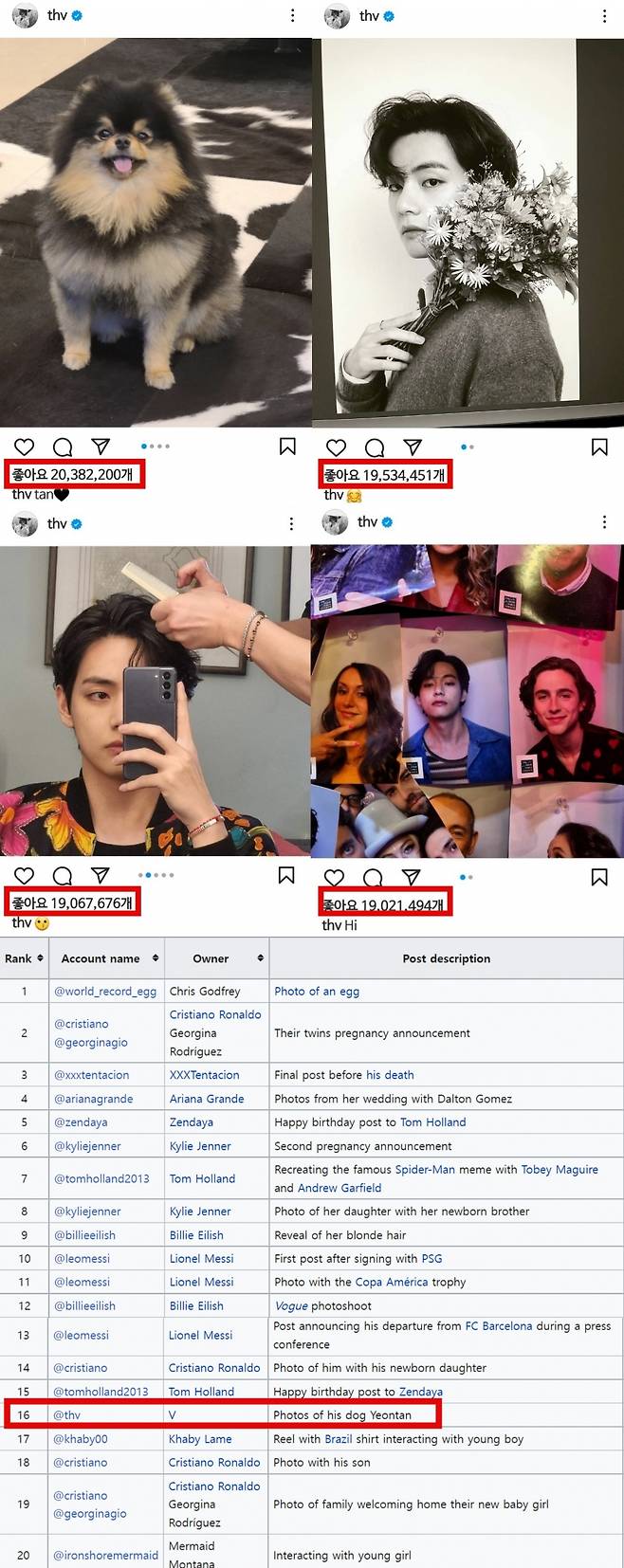
Task: Open comments on the dog photo post
Action: pos(63,447)
